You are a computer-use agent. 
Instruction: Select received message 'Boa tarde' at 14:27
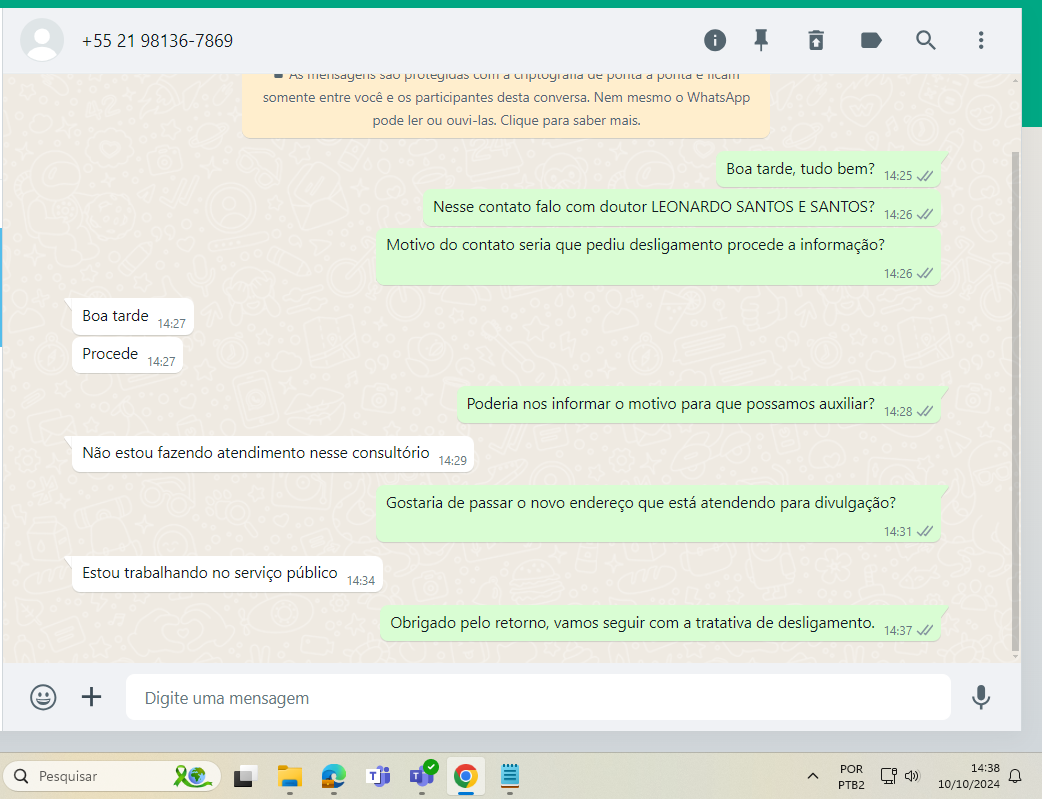[132, 317]
